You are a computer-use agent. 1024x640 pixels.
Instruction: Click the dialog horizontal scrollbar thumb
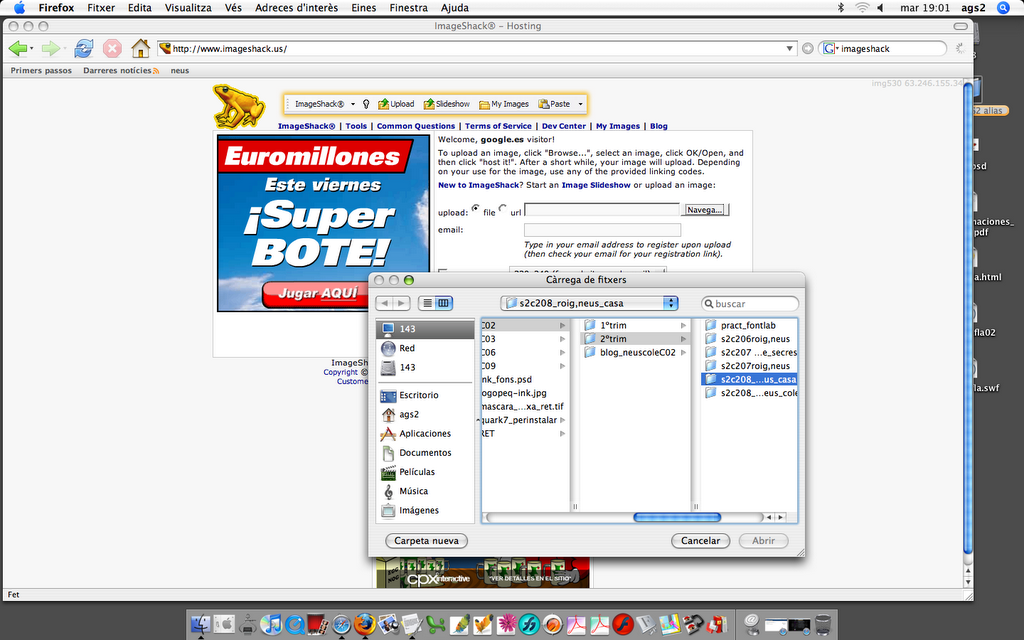point(677,517)
